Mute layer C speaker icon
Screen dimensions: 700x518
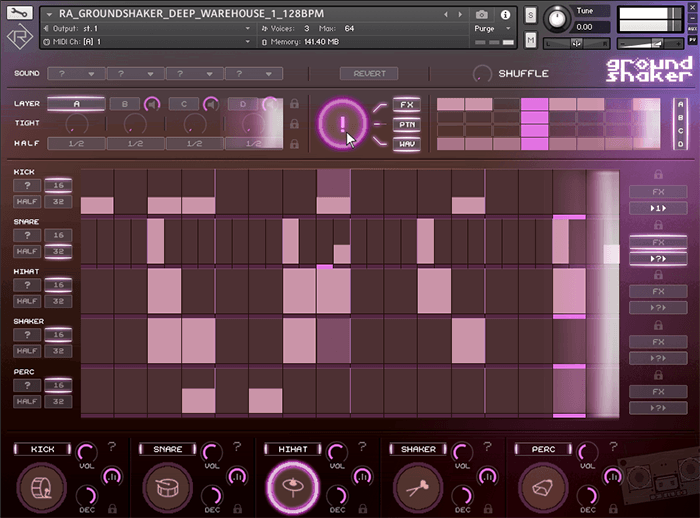pos(211,104)
